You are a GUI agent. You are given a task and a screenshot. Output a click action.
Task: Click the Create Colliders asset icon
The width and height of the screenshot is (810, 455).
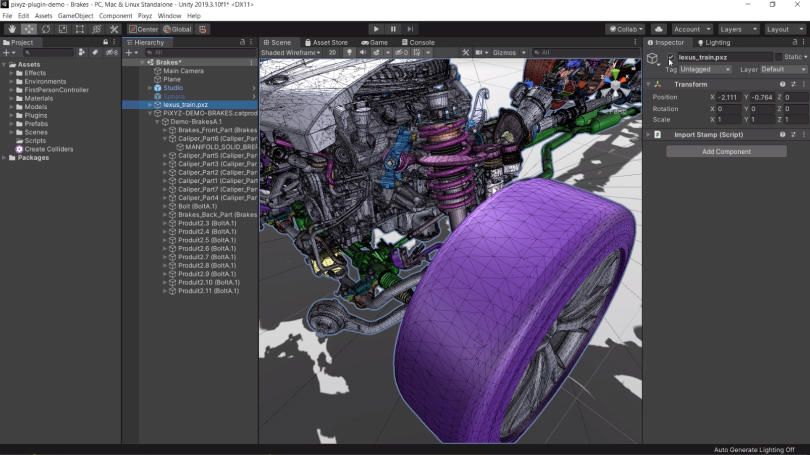[18, 149]
